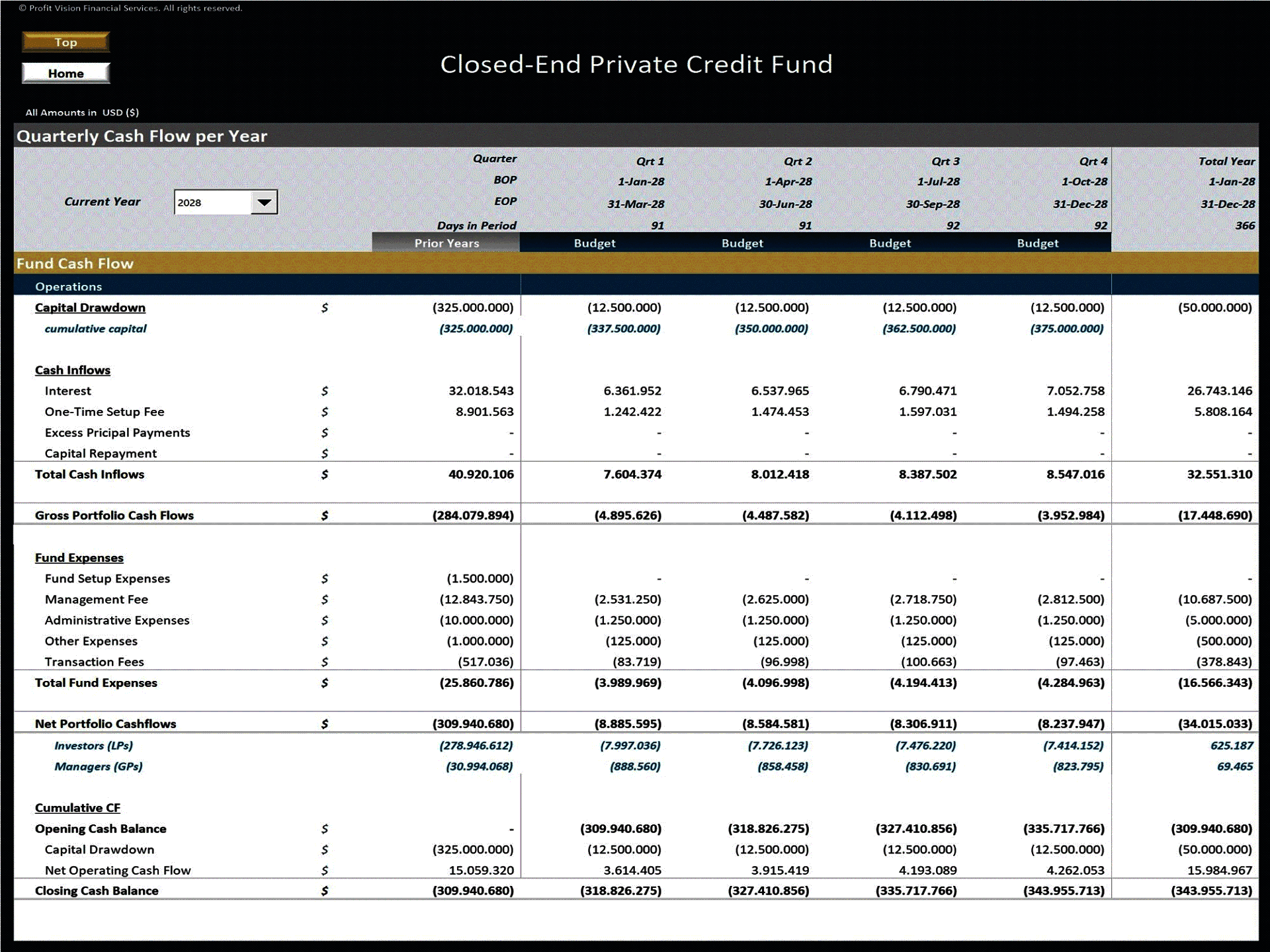
Task: Click the Closing Cash Balance row
Action: pyautogui.click(x=97, y=891)
